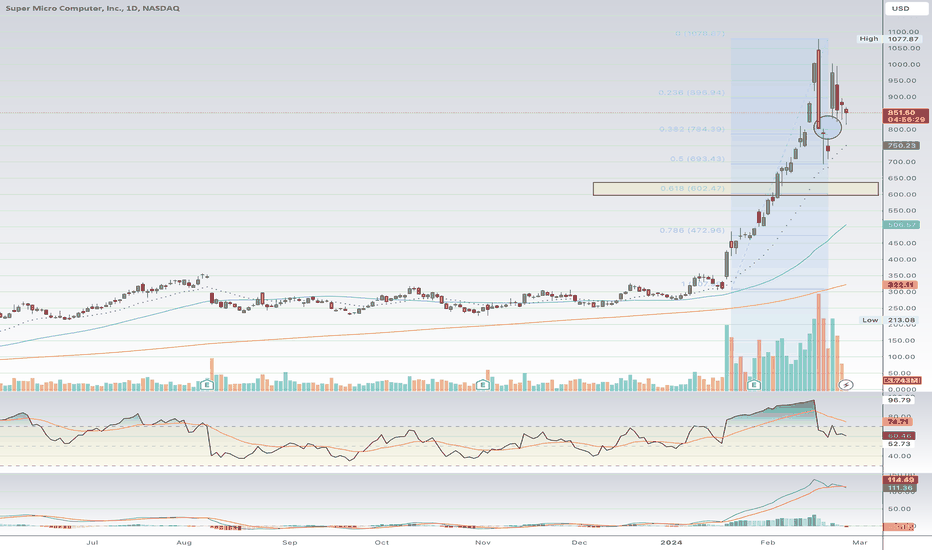The width and height of the screenshot is (932, 550).
Task: Click the 550.00 price axis tick
Action: coord(903,210)
